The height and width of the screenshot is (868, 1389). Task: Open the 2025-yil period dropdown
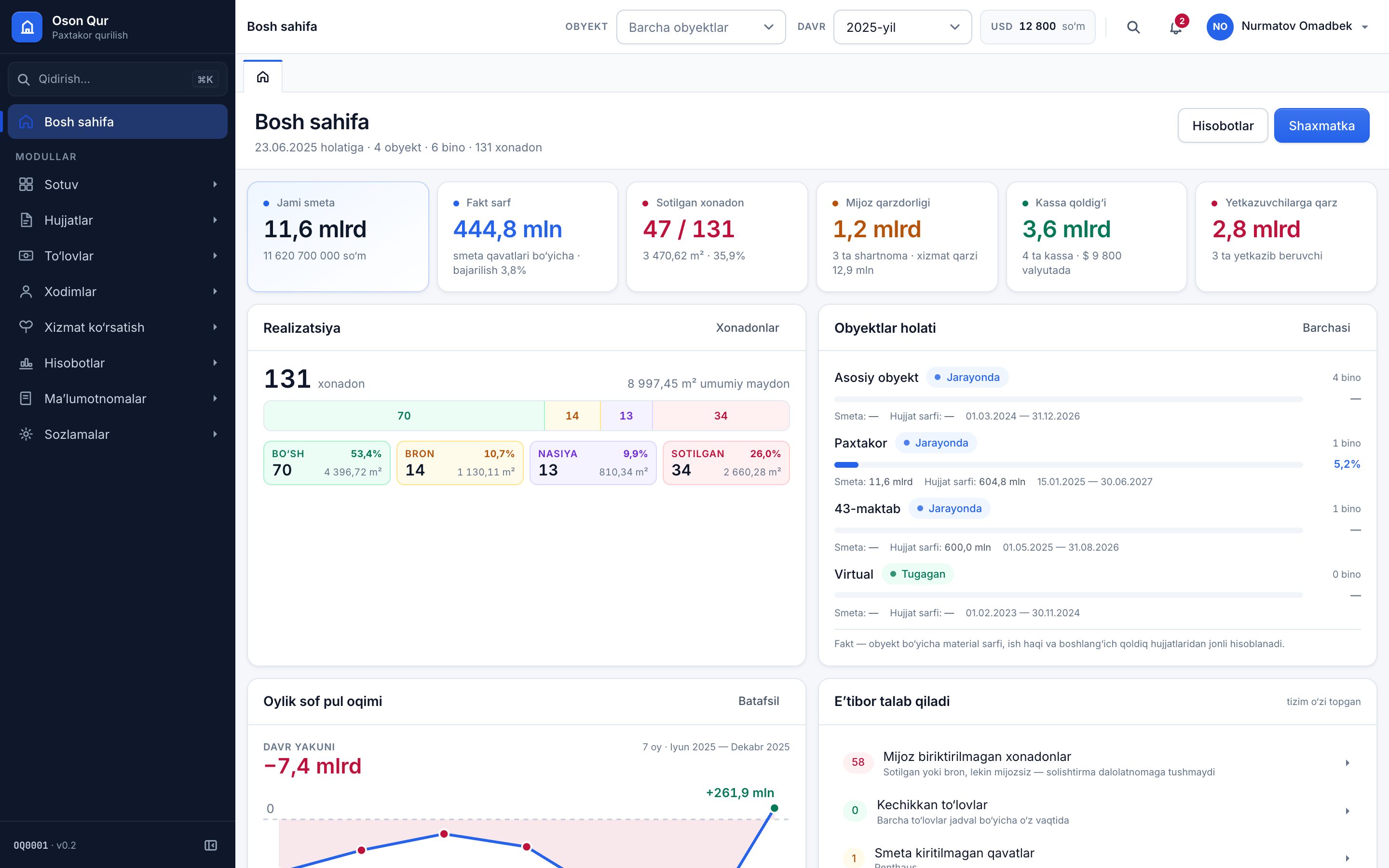pyautogui.click(x=902, y=27)
